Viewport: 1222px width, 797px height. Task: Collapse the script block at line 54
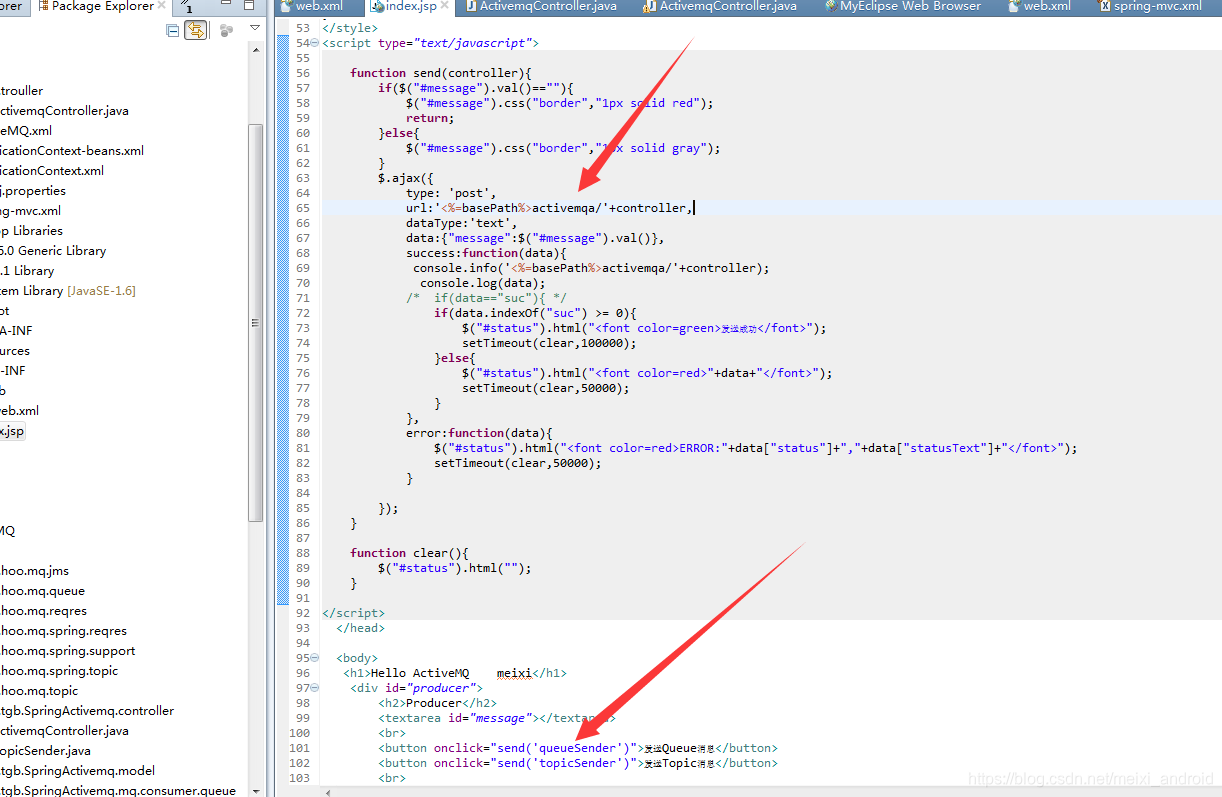(x=315, y=43)
